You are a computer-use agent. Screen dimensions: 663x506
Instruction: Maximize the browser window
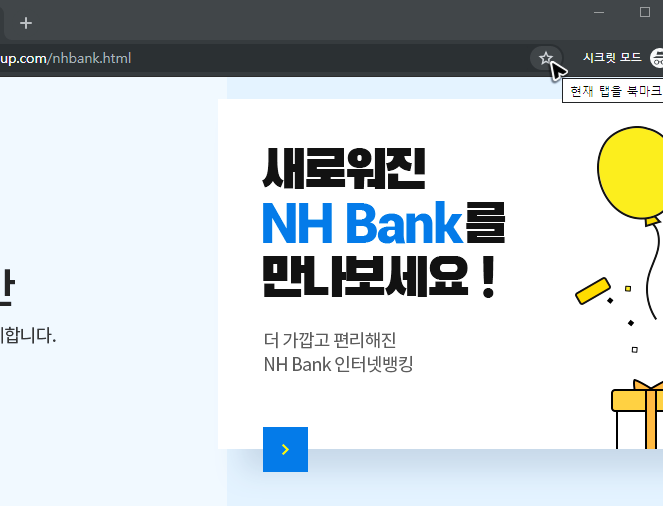pos(644,12)
